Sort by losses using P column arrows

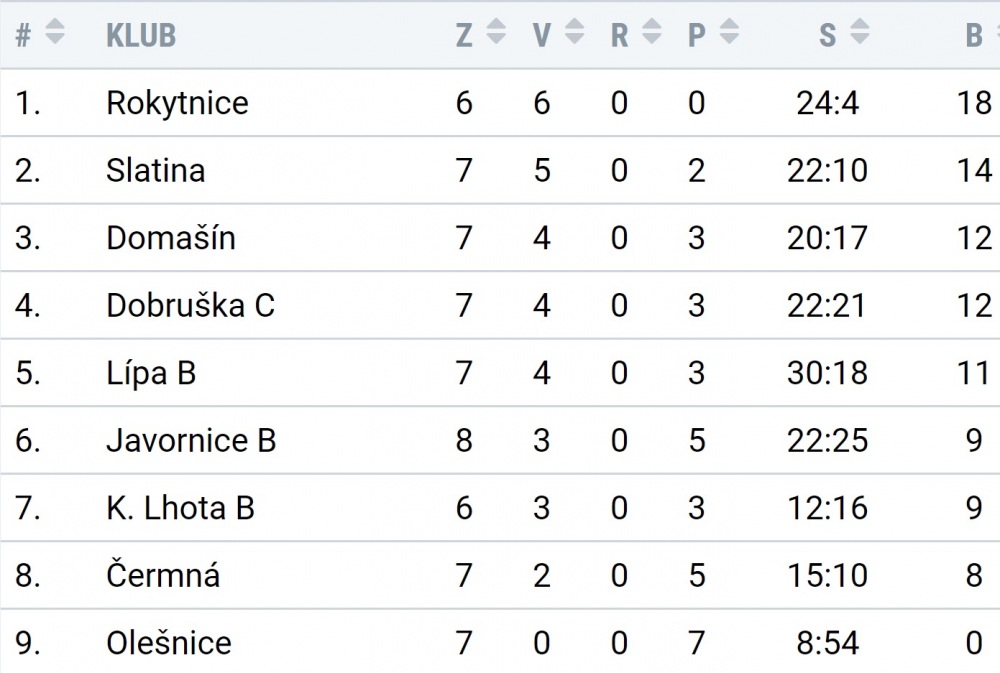click(729, 31)
